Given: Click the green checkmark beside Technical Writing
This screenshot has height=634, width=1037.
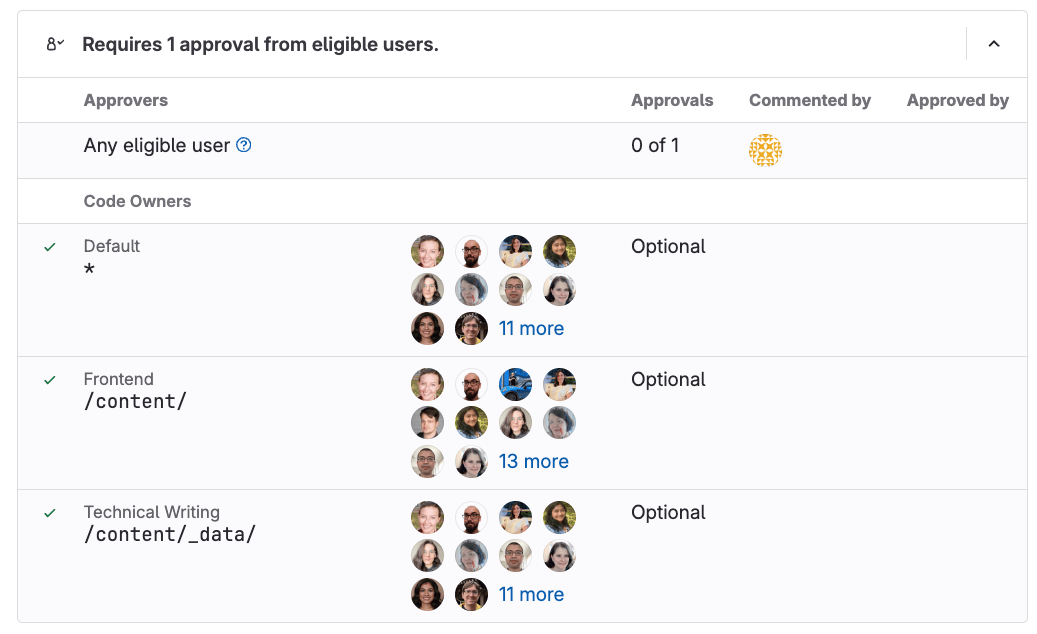Looking at the screenshot, I should pyautogui.click(x=49, y=511).
